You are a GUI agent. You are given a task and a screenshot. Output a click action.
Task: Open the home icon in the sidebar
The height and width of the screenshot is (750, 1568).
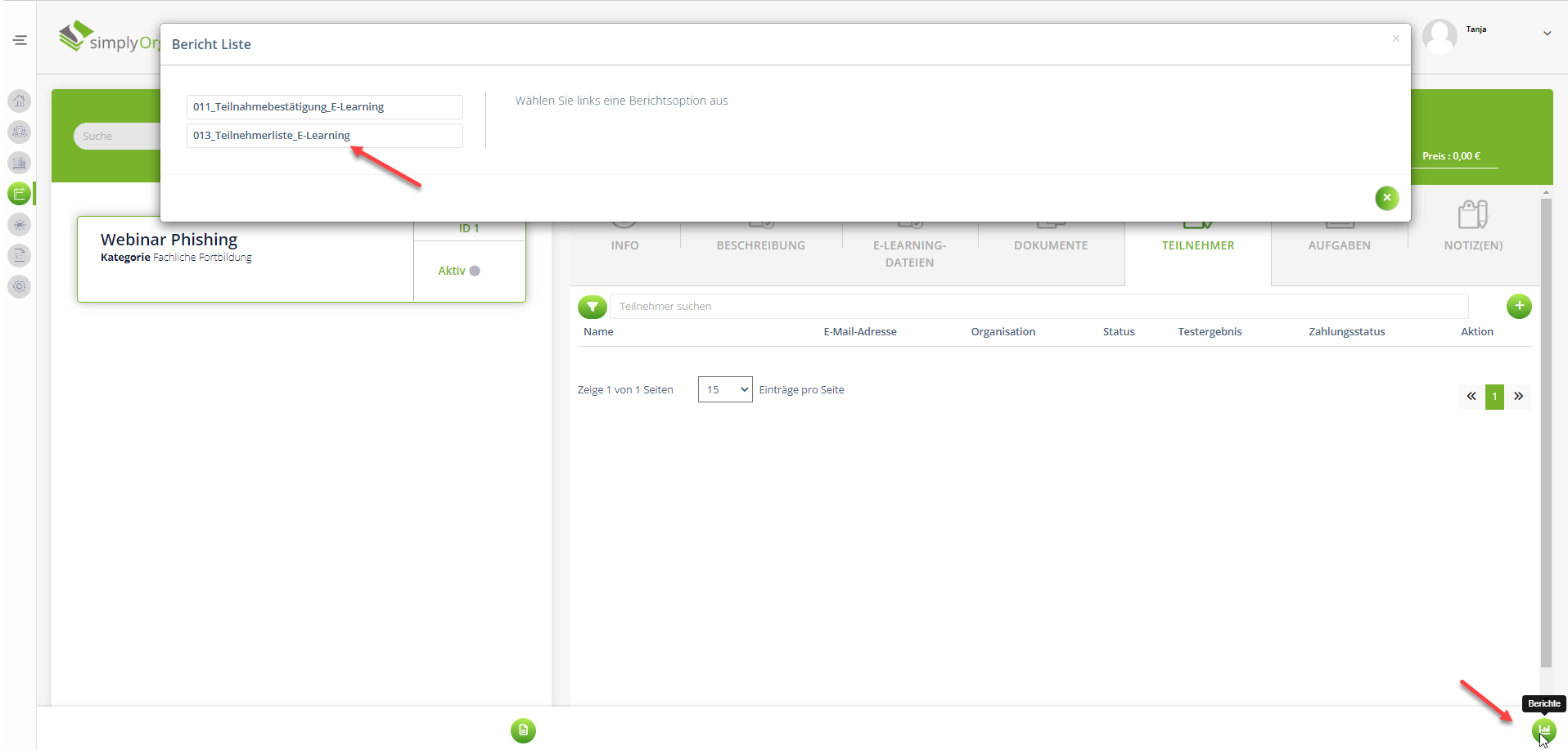point(20,101)
